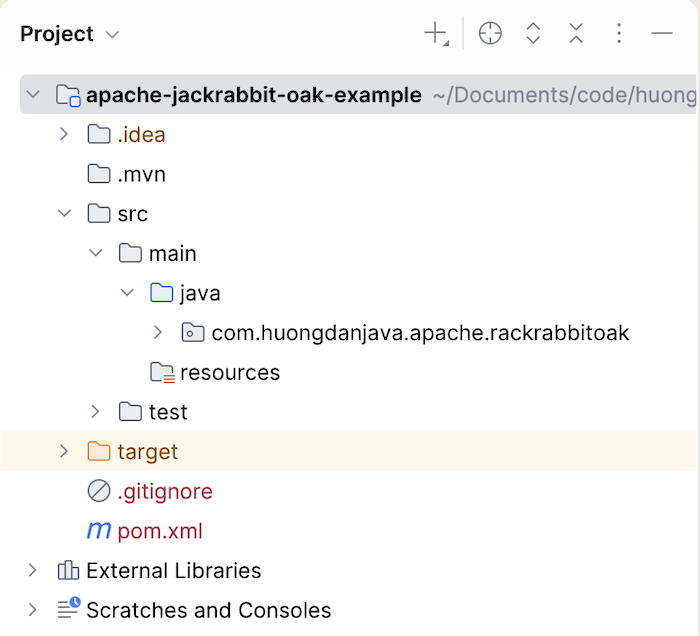Expand the com.huongdanjava package chevron
The height and width of the screenshot is (636, 700).
158,333
